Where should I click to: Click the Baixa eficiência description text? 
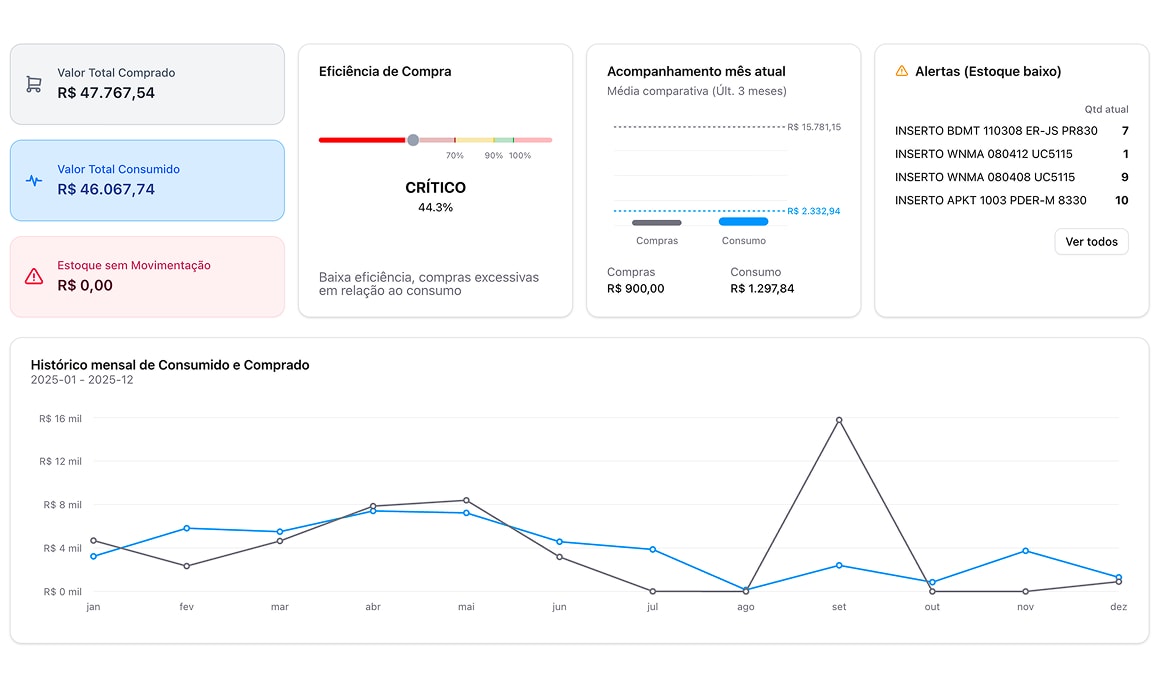[429, 284]
